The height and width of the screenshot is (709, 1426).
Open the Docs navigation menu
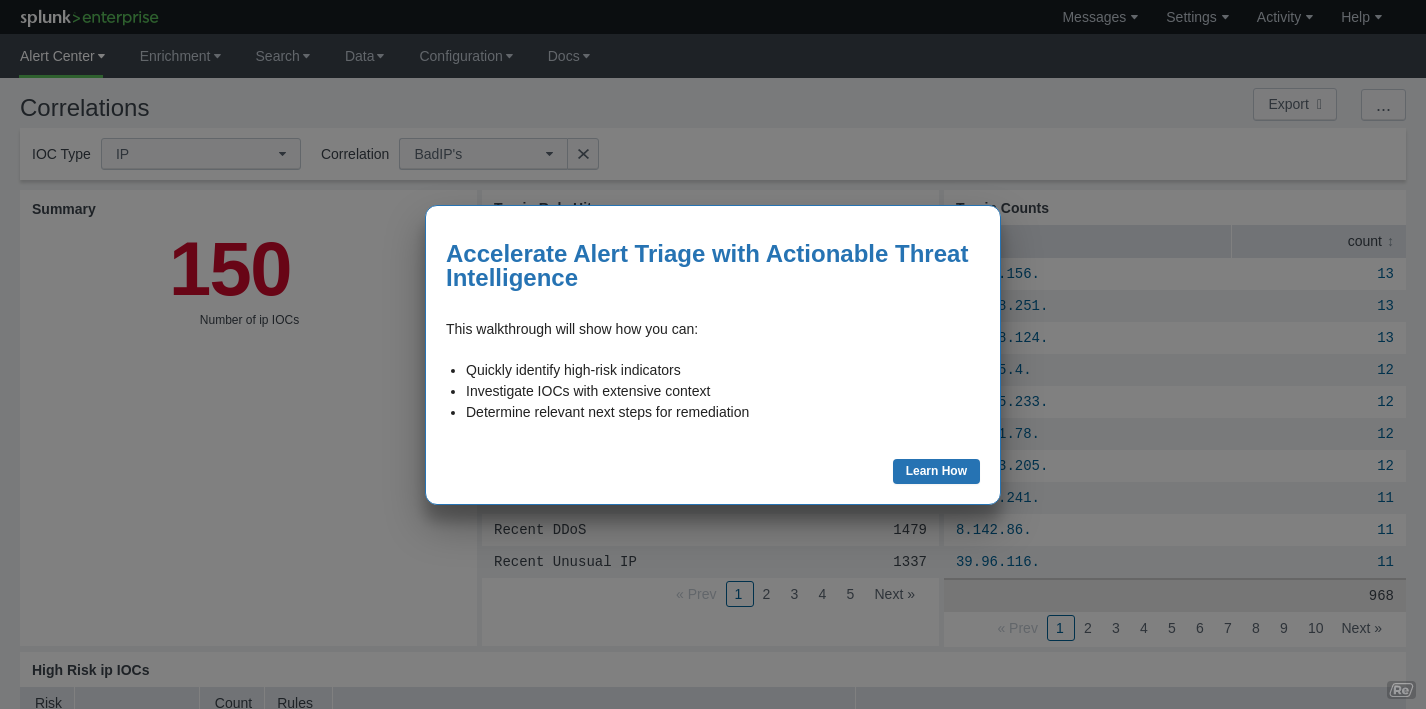(x=568, y=56)
